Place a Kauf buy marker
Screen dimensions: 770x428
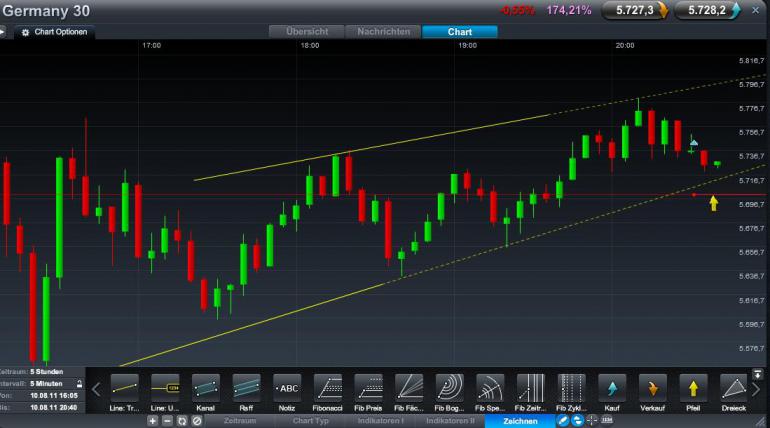click(612, 388)
